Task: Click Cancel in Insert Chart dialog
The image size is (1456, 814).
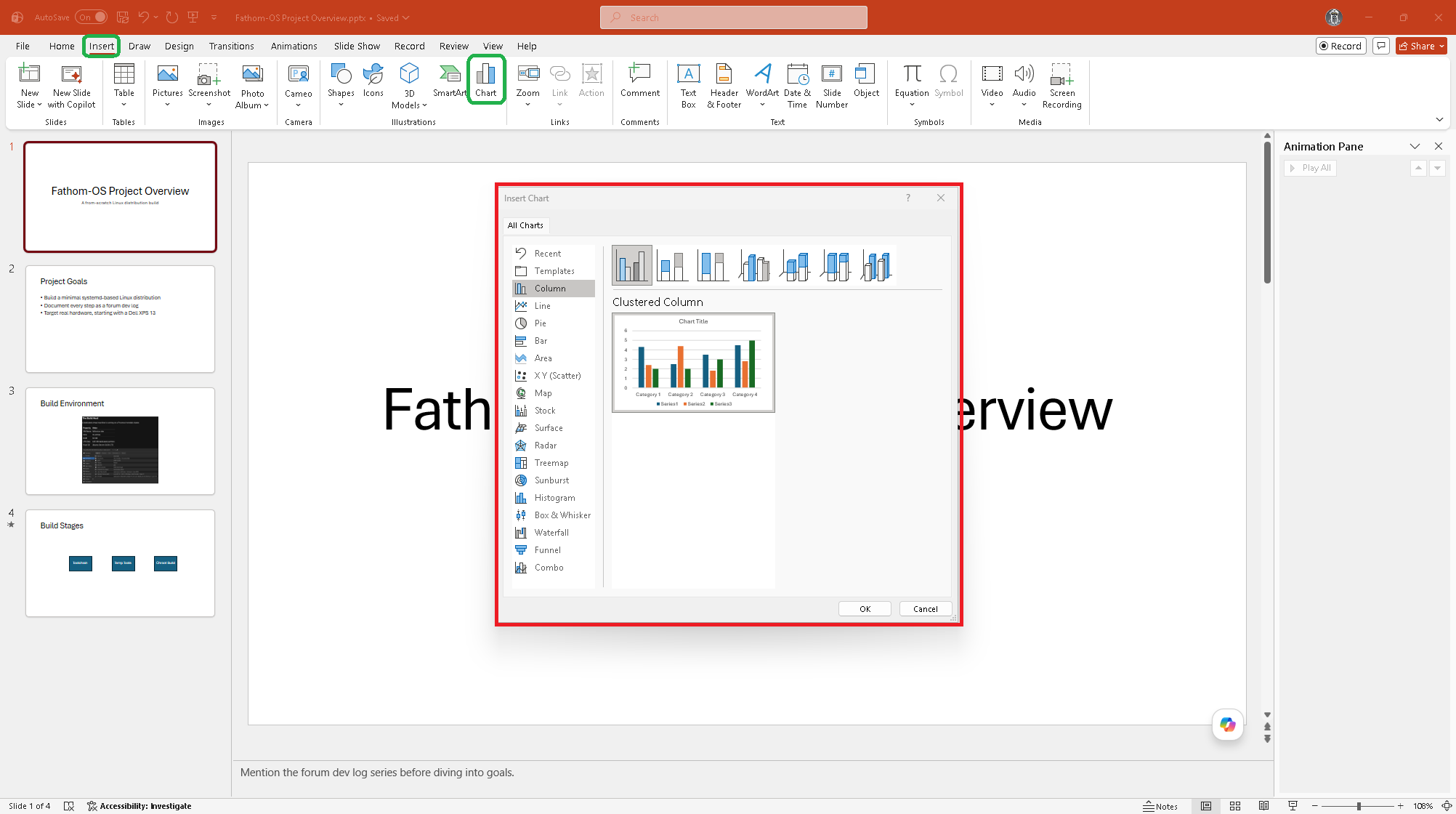Action: (926, 609)
